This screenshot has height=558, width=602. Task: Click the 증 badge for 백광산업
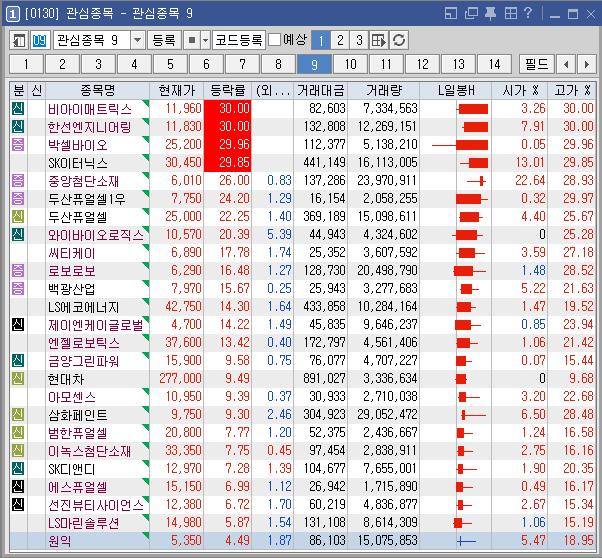coord(18,288)
